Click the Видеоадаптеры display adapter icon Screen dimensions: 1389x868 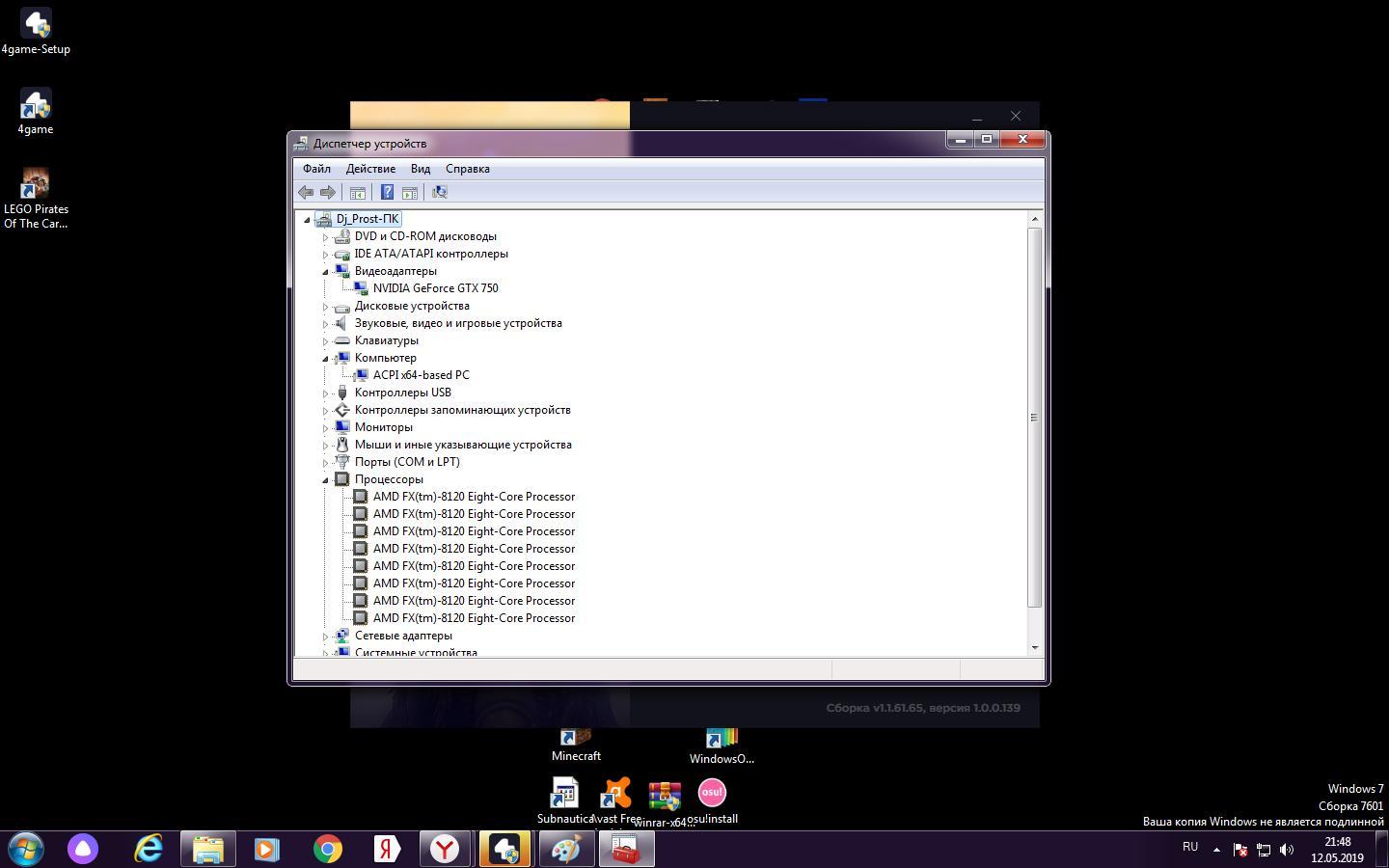341,271
